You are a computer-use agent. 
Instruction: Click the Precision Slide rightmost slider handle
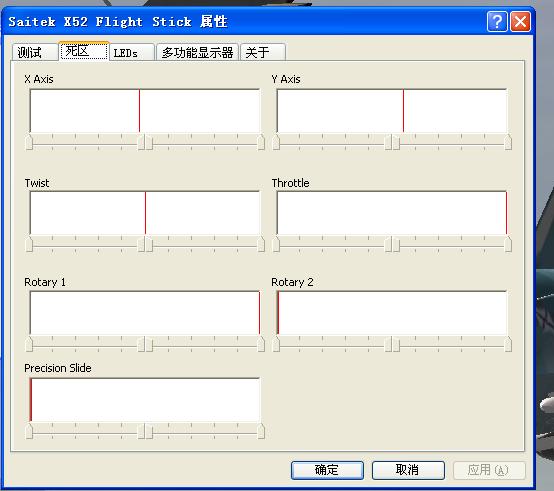coord(261,431)
